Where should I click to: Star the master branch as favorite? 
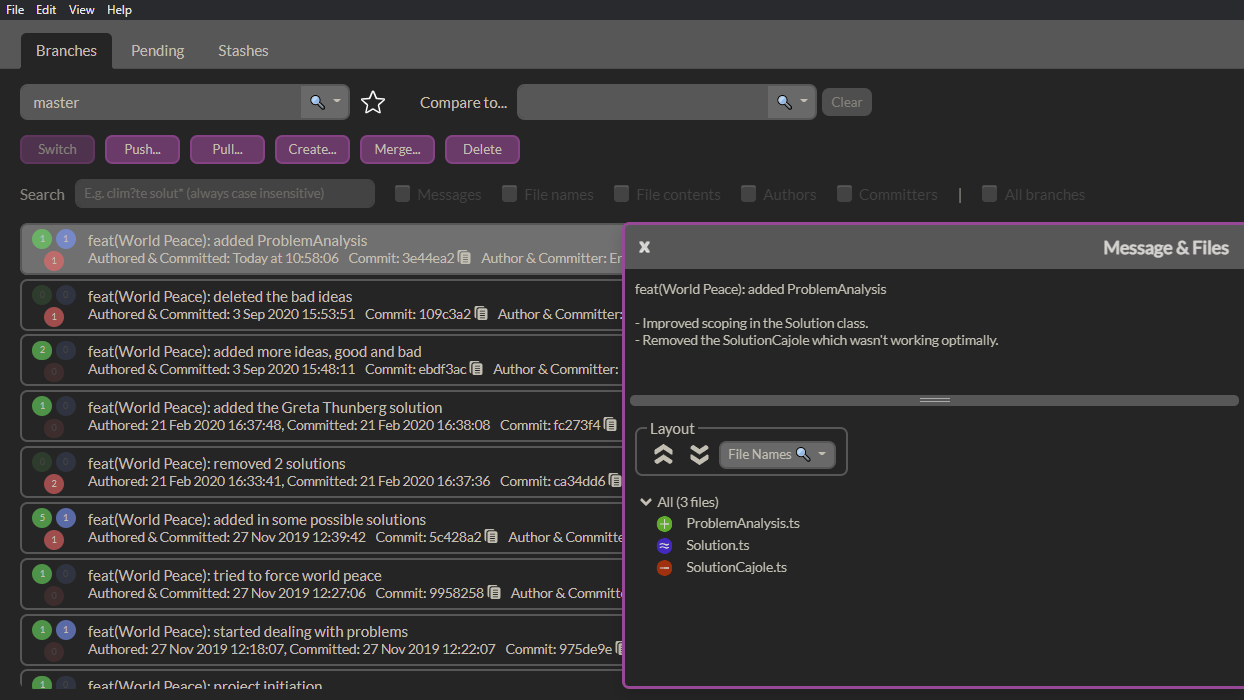(372, 101)
